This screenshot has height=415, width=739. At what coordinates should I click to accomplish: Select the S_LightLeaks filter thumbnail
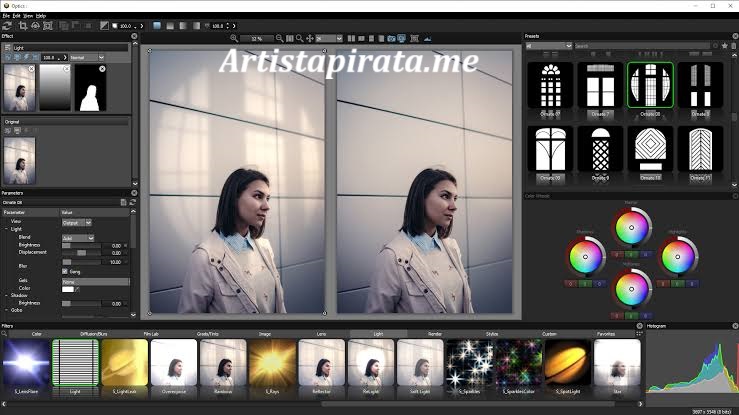(x=124, y=363)
